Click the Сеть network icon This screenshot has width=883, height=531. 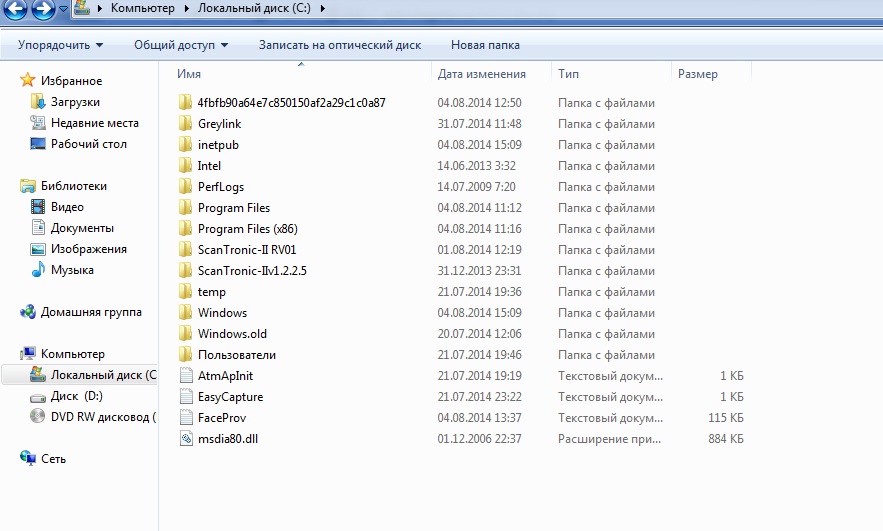(x=28, y=458)
